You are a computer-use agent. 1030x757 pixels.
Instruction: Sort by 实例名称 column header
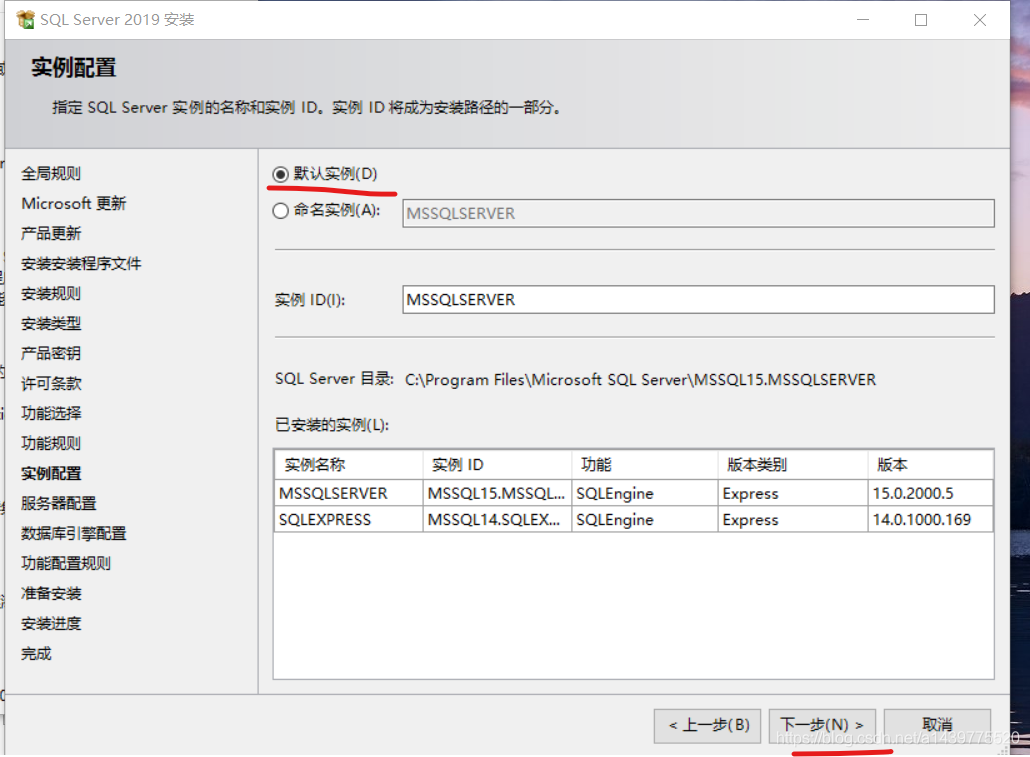(x=349, y=465)
